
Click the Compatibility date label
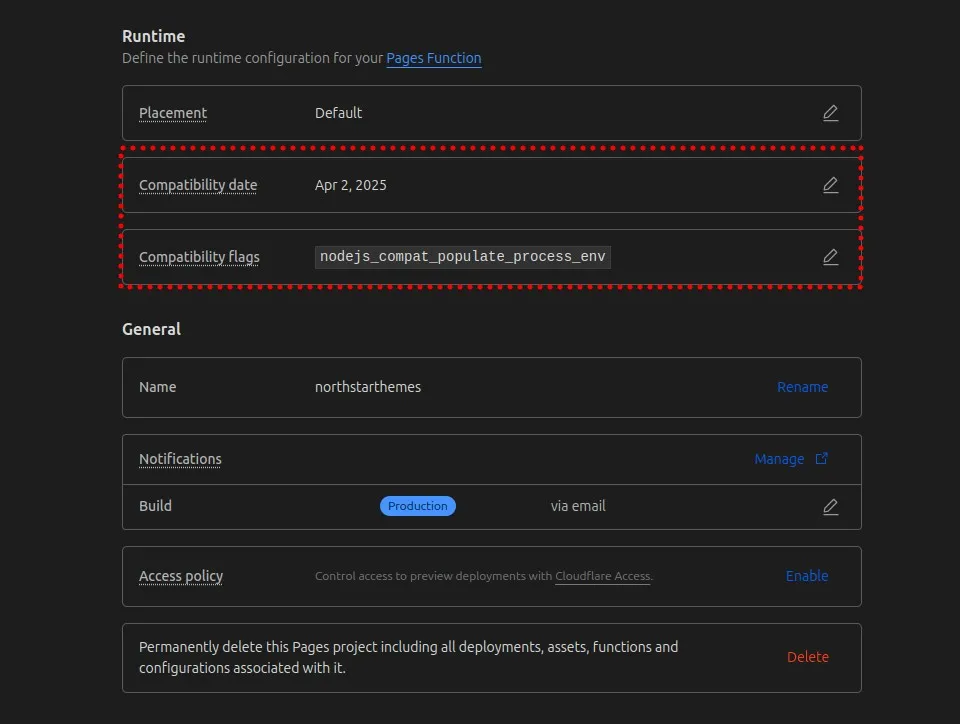198,185
